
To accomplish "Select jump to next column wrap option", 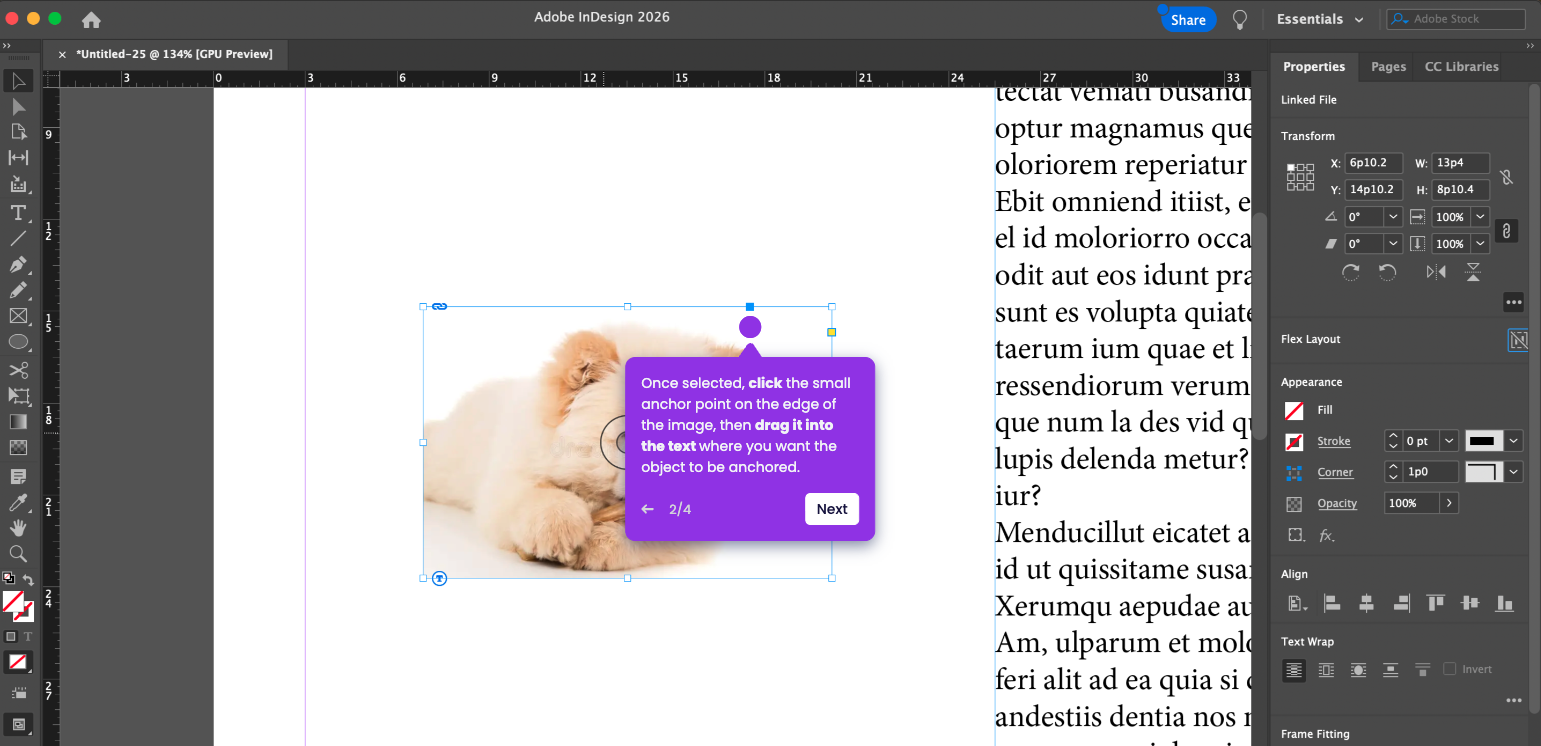I will (1422, 670).
